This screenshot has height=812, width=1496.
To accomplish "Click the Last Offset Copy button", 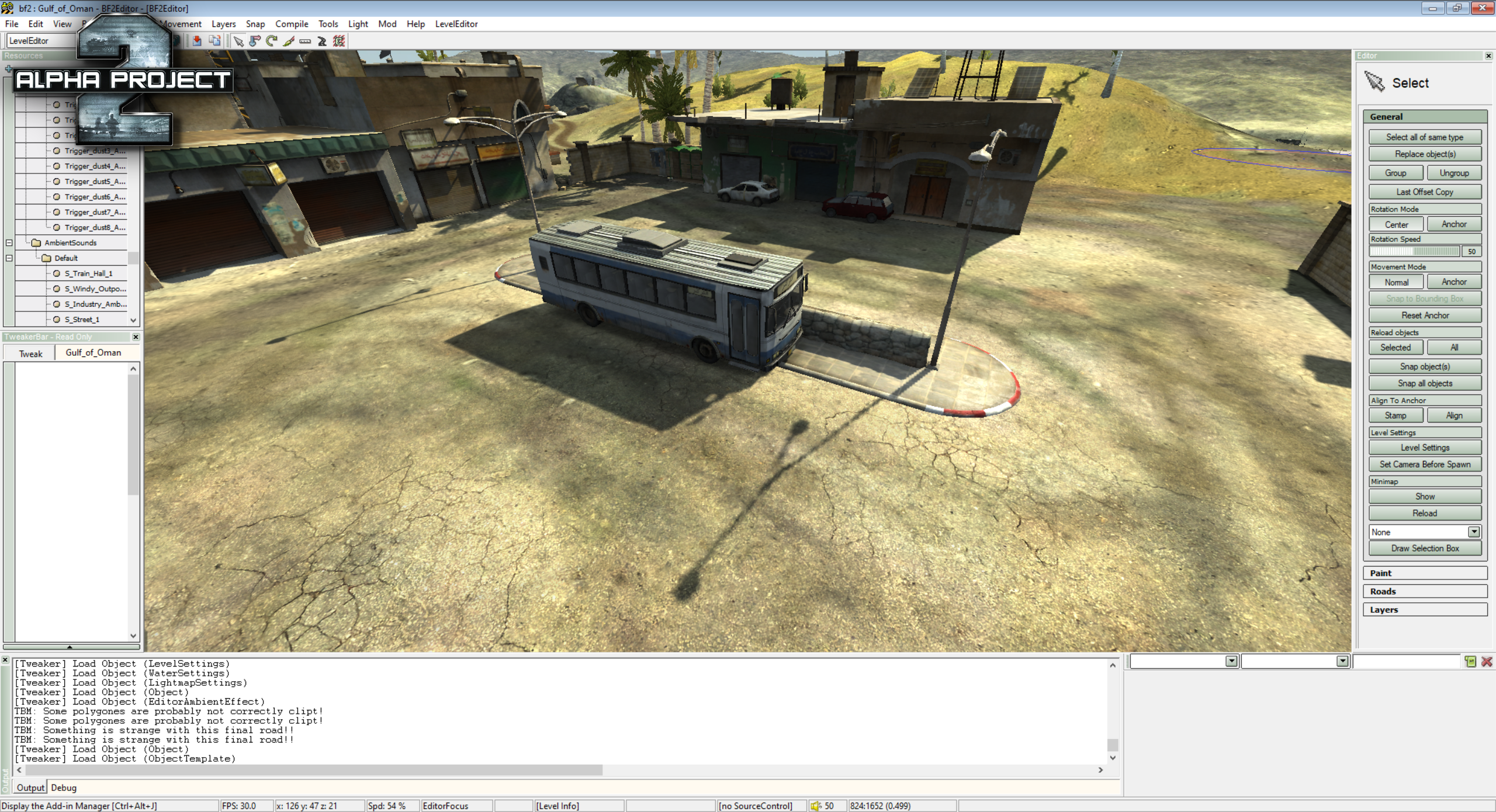I will click(x=1425, y=192).
